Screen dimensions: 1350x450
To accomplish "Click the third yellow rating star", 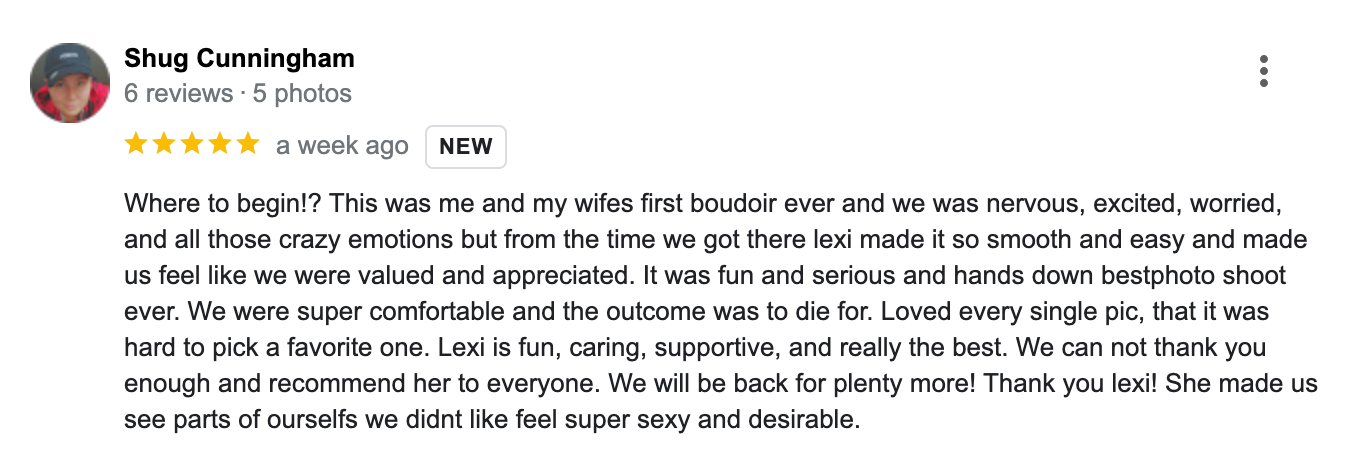I will click(191, 145).
